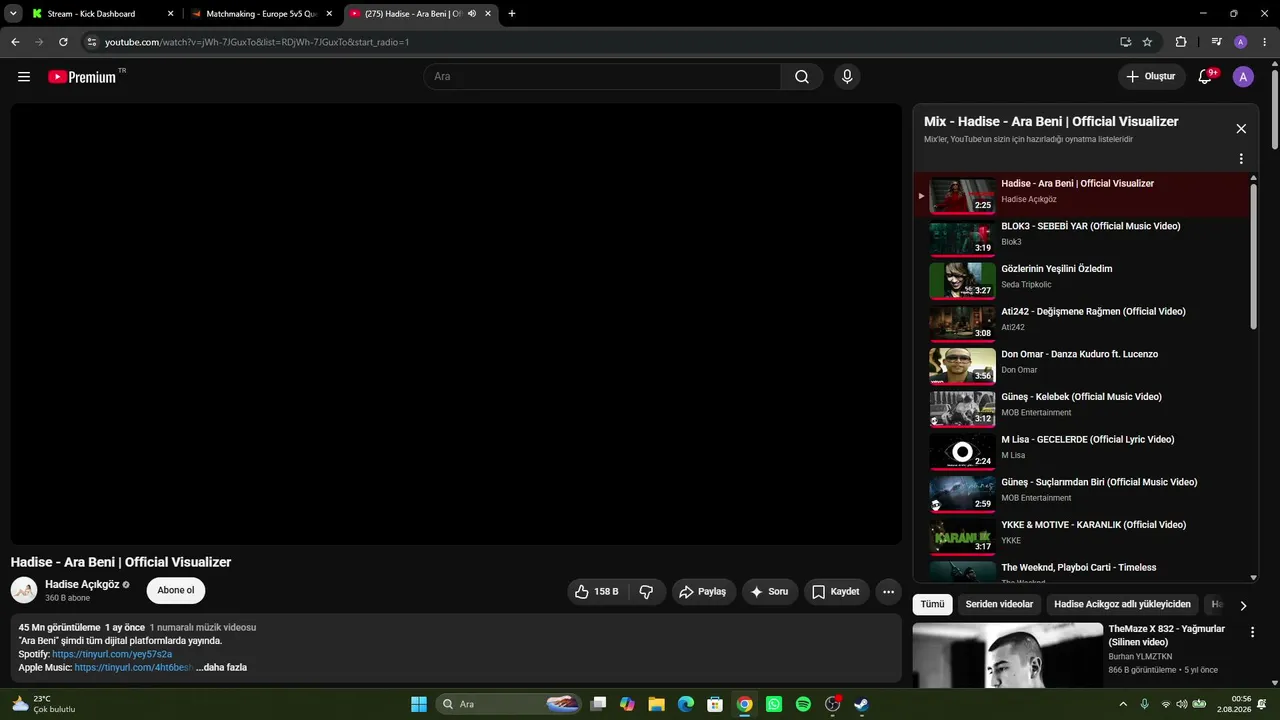Install the app from the address bar icon

[1126, 42]
